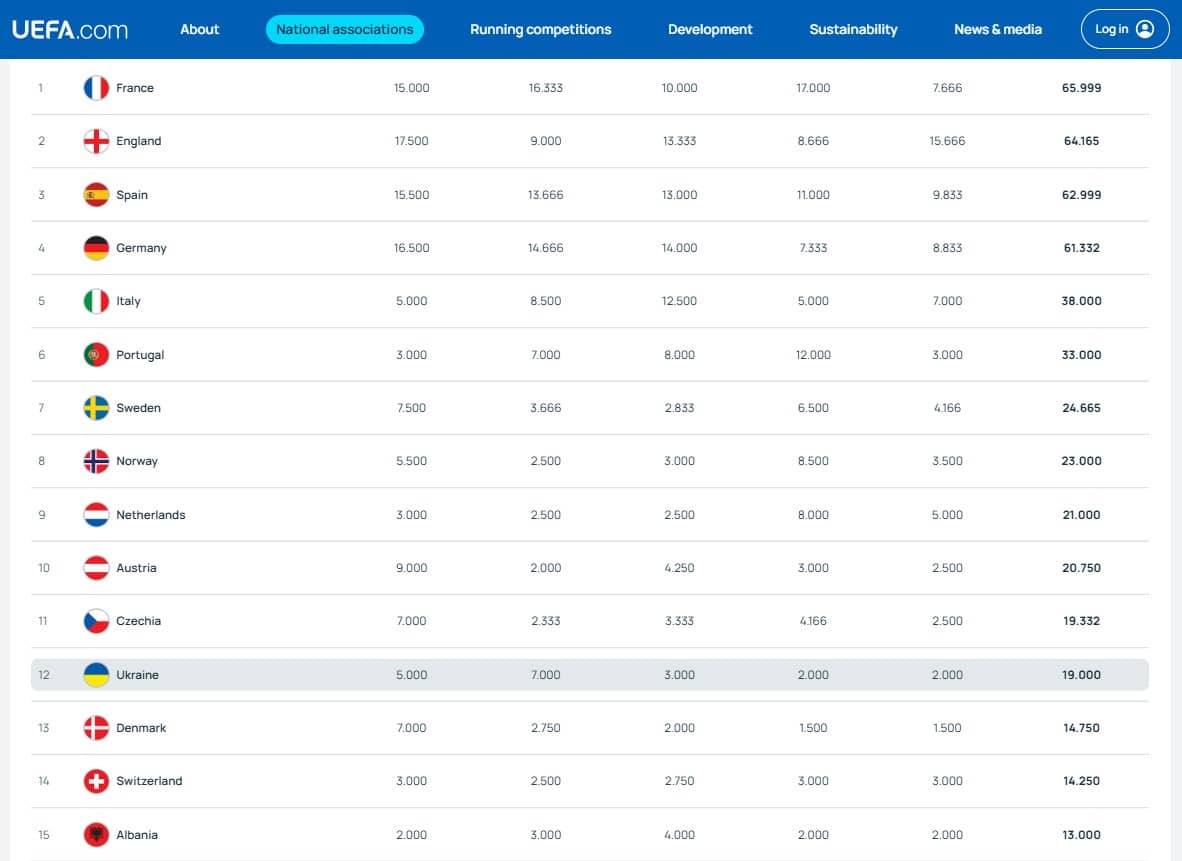Open the Czechia association link

click(139, 621)
